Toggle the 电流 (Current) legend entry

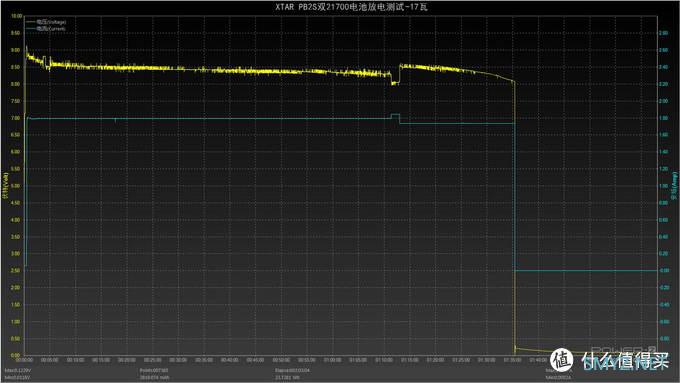click(51, 29)
